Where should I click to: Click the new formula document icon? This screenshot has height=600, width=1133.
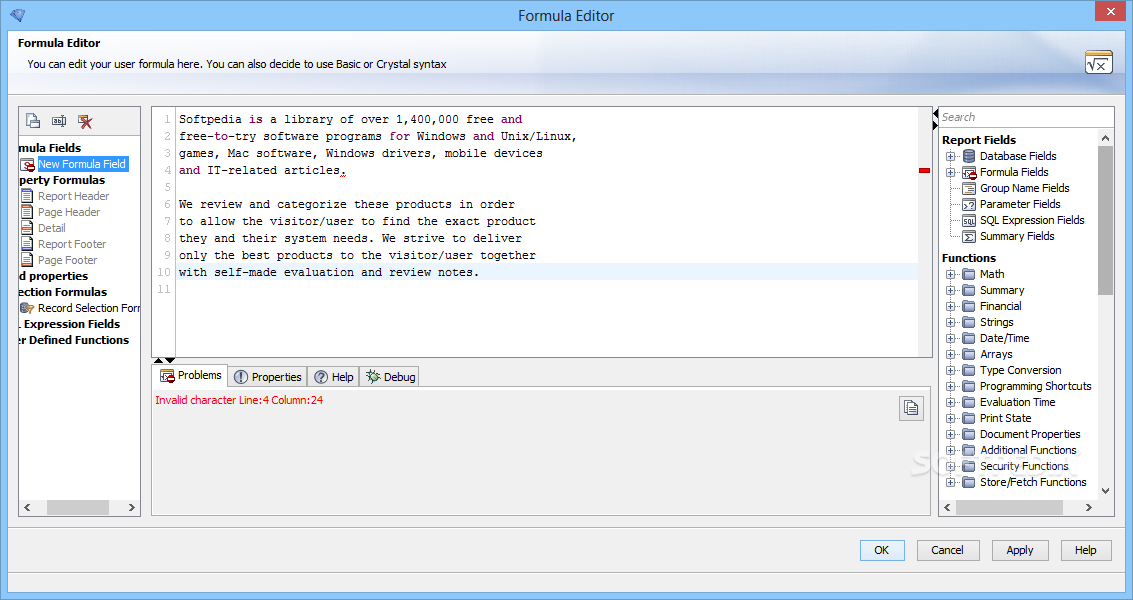coord(33,121)
